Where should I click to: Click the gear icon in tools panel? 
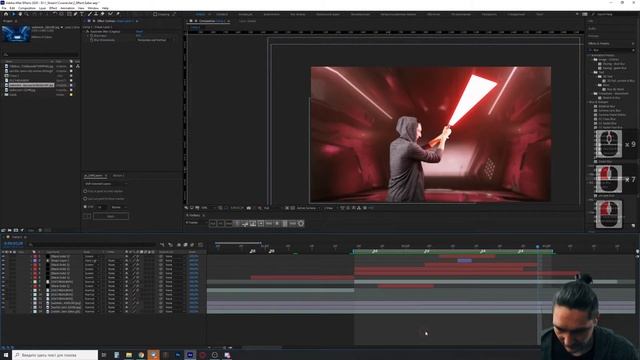(301, 224)
